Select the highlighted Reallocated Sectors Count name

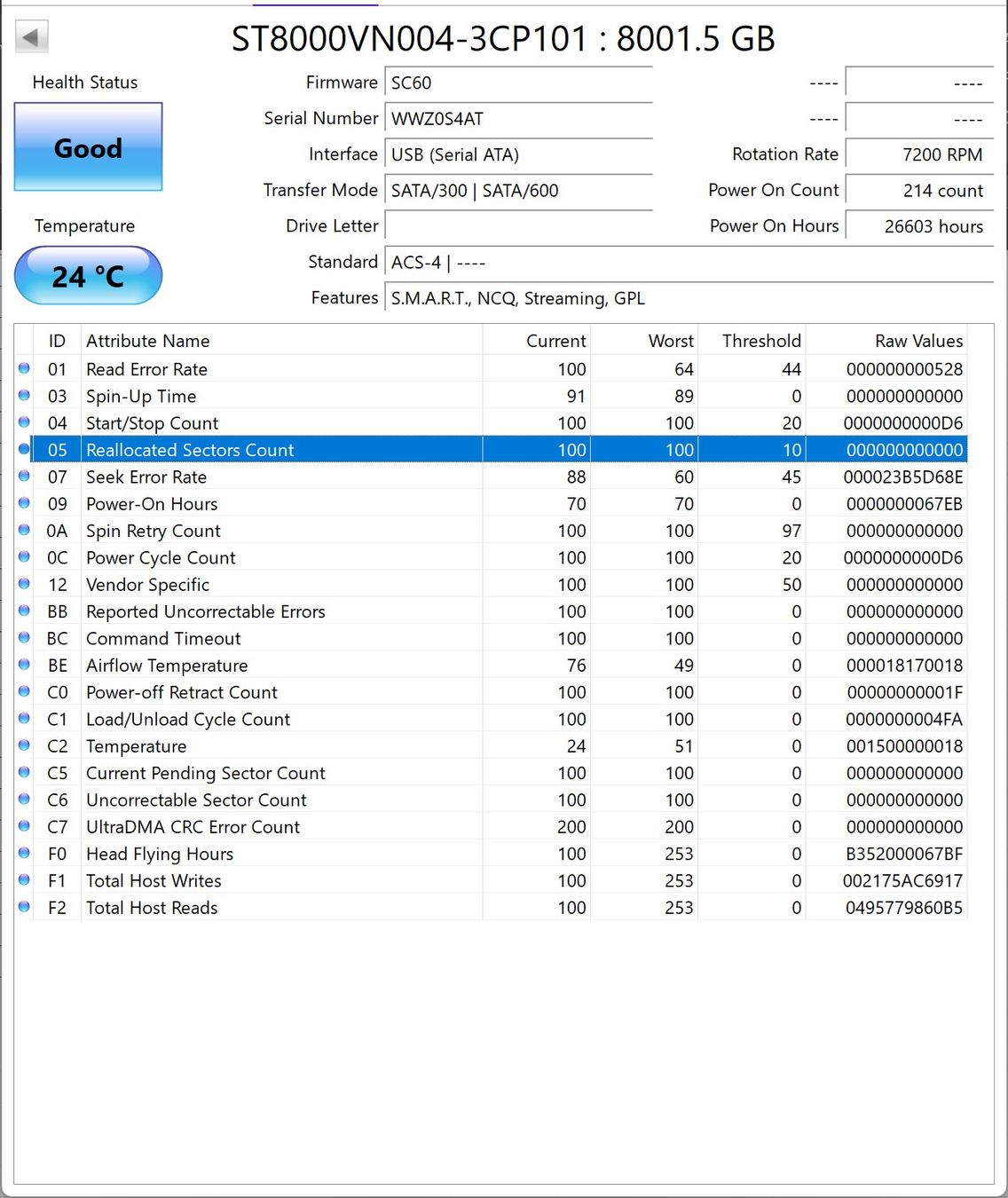click(x=190, y=450)
